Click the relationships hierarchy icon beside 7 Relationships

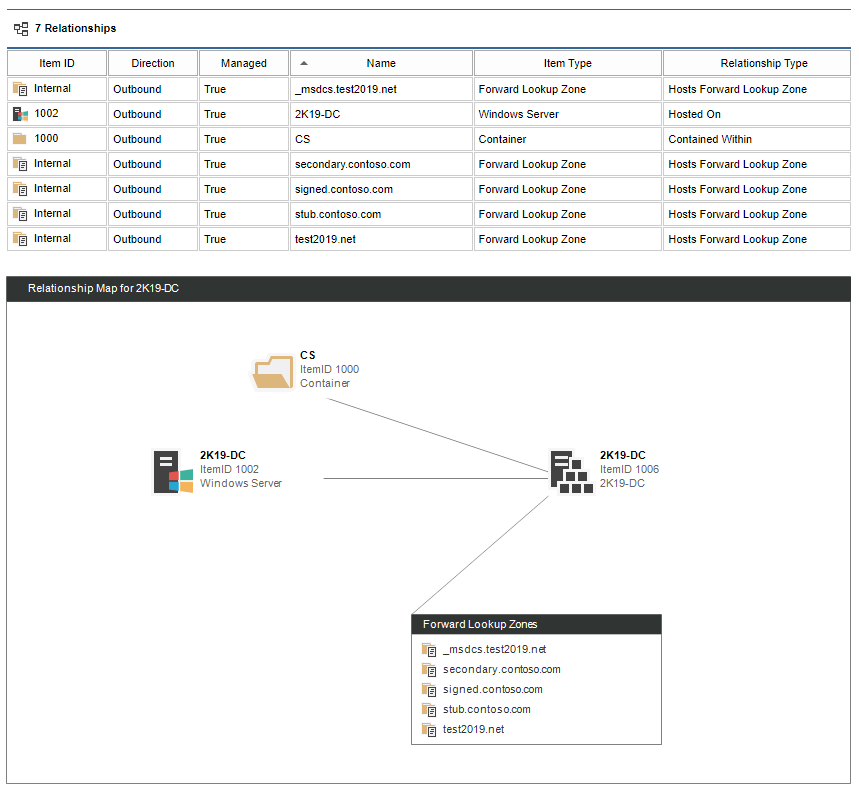coord(21,28)
